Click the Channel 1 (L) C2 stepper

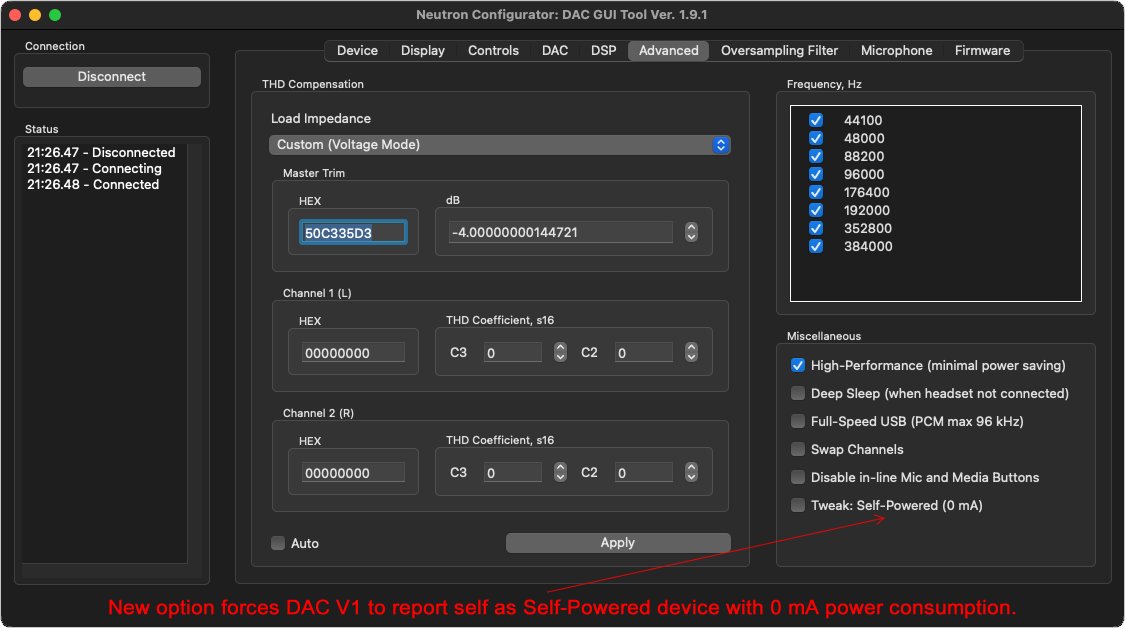[691, 352]
